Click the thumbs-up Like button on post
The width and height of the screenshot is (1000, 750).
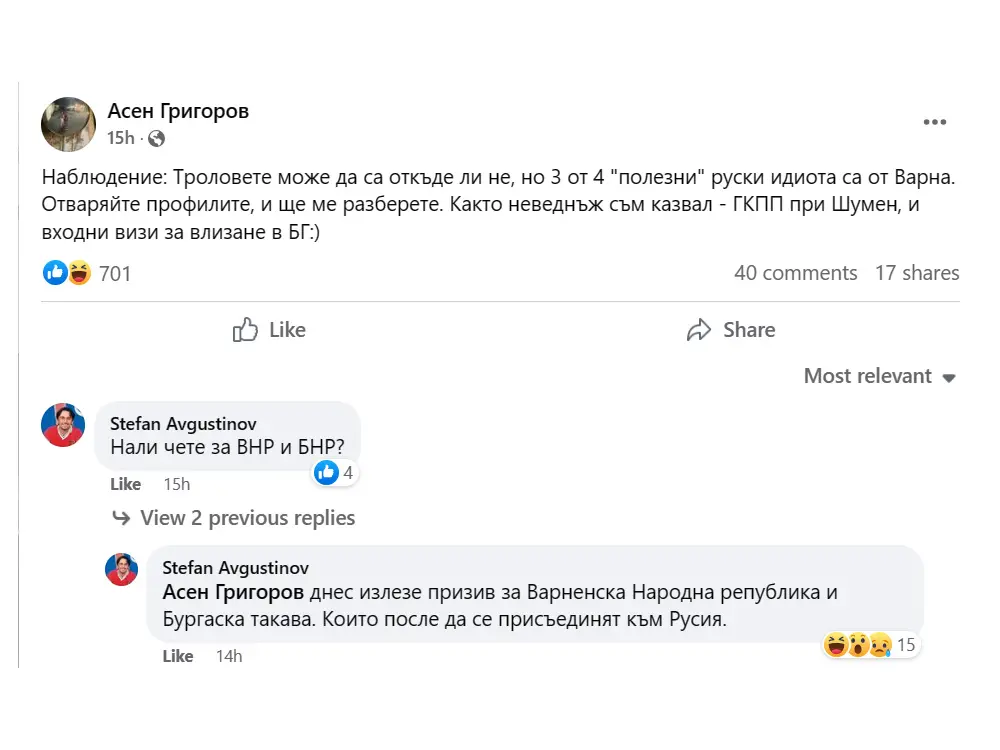tap(269, 330)
